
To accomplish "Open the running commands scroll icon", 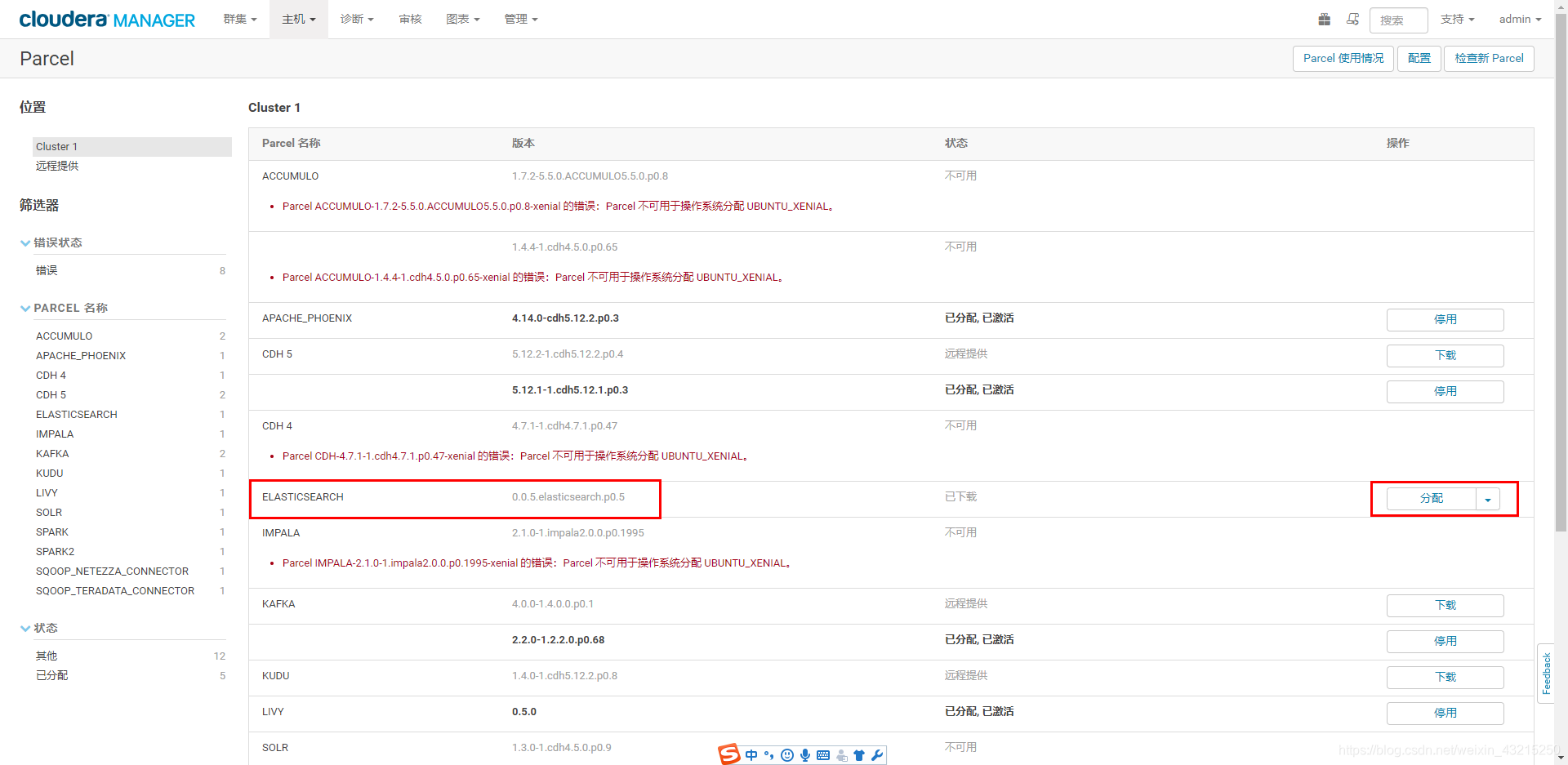I will pos(1353,19).
